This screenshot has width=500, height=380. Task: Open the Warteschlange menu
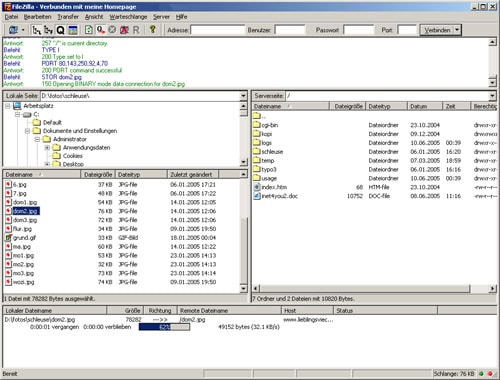pos(128,17)
